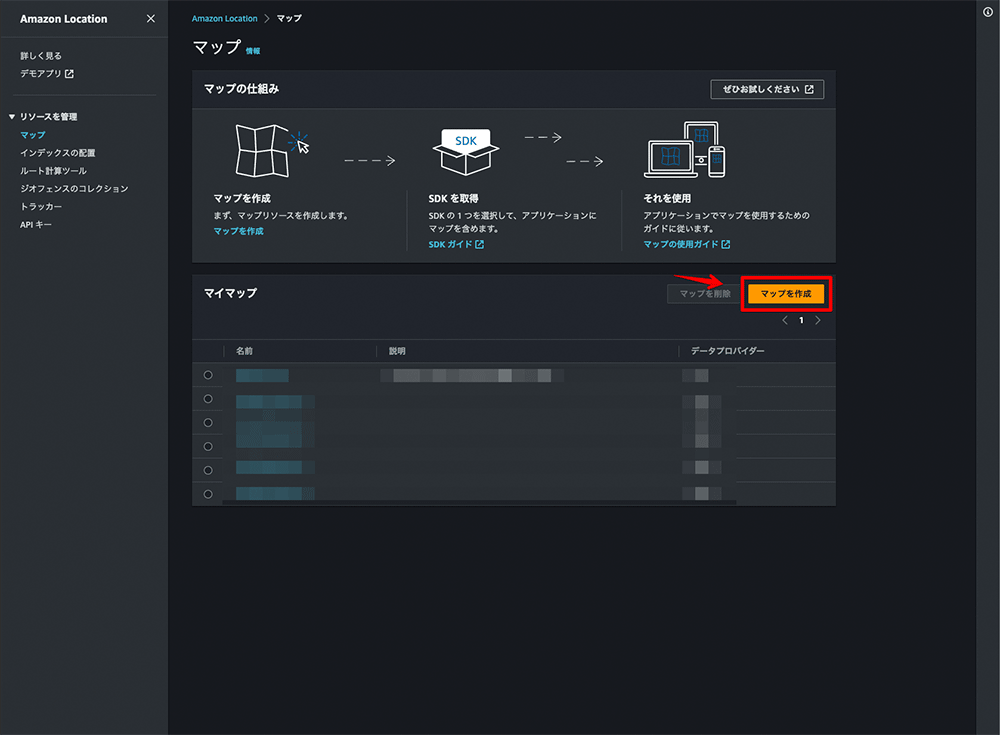
Task: Click the orange マップを作成 button
Action: tap(786, 293)
